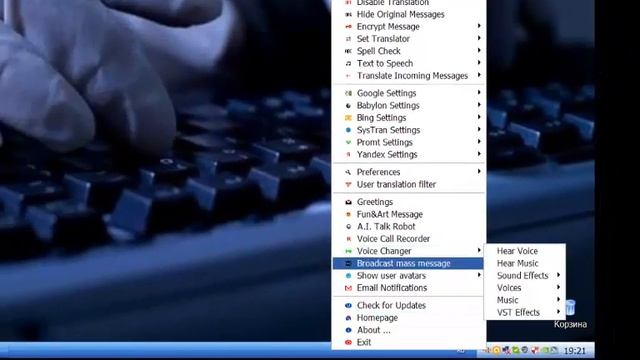The width and height of the screenshot is (640, 360).
Task: Expand the Preferences submenu arrow
Action: coord(479,171)
